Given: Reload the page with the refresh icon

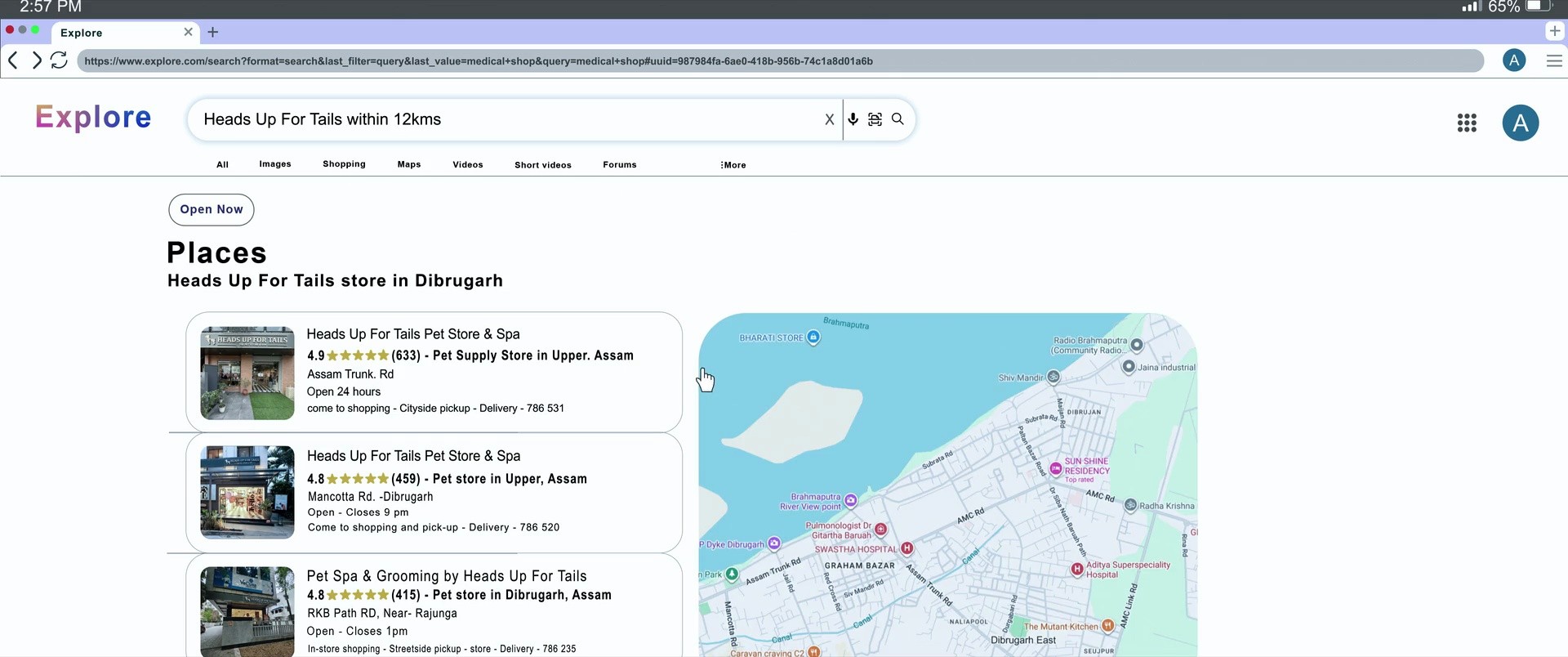Looking at the screenshot, I should pyautogui.click(x=59, y=60).
